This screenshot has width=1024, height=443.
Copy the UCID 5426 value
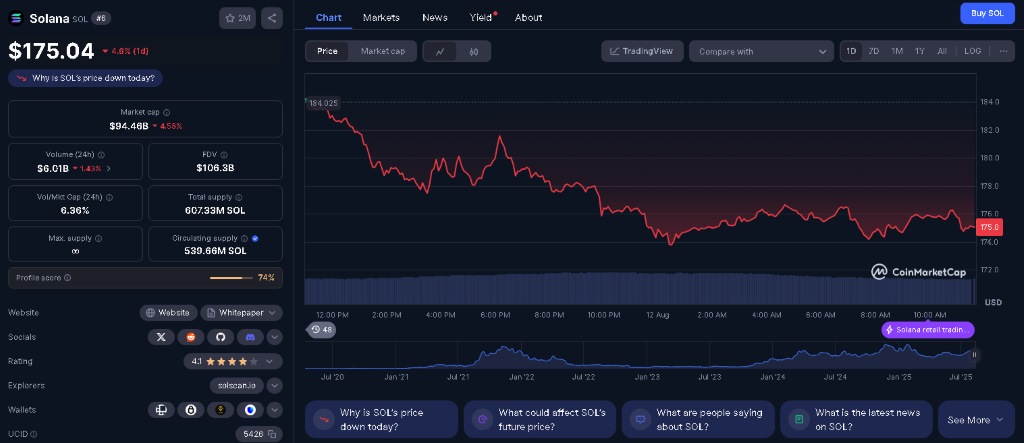click(x=271, y=434)
